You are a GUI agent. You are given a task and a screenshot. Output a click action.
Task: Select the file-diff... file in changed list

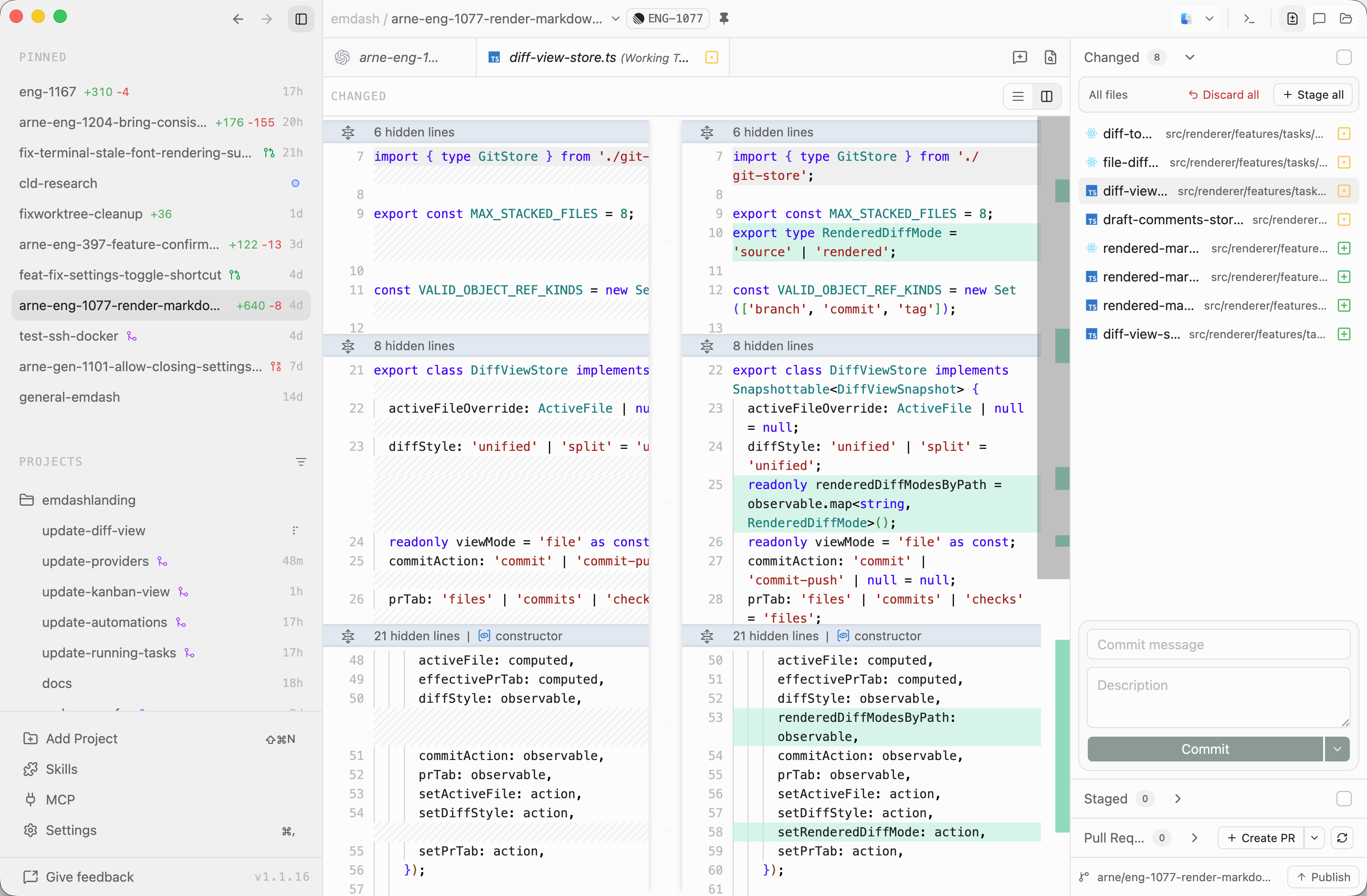[x=1218, y=162]
